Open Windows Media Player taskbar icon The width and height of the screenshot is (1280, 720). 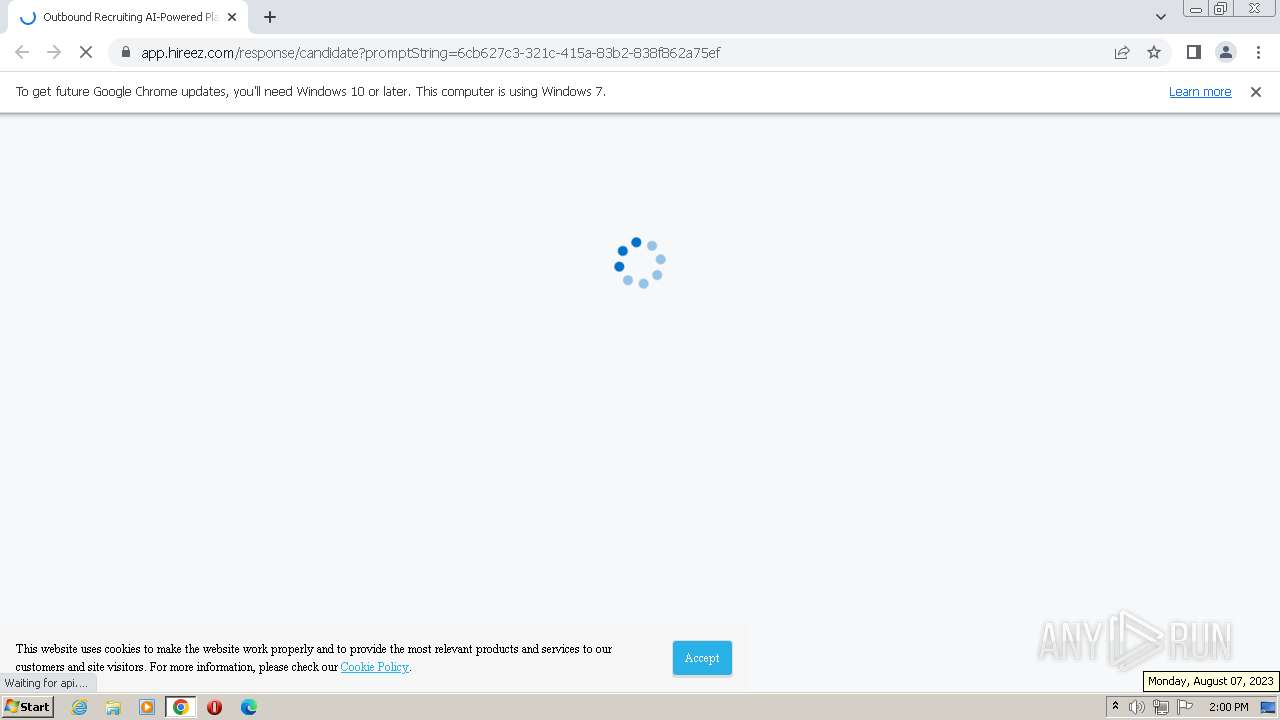pyautogui.click(x=147, y=707)
